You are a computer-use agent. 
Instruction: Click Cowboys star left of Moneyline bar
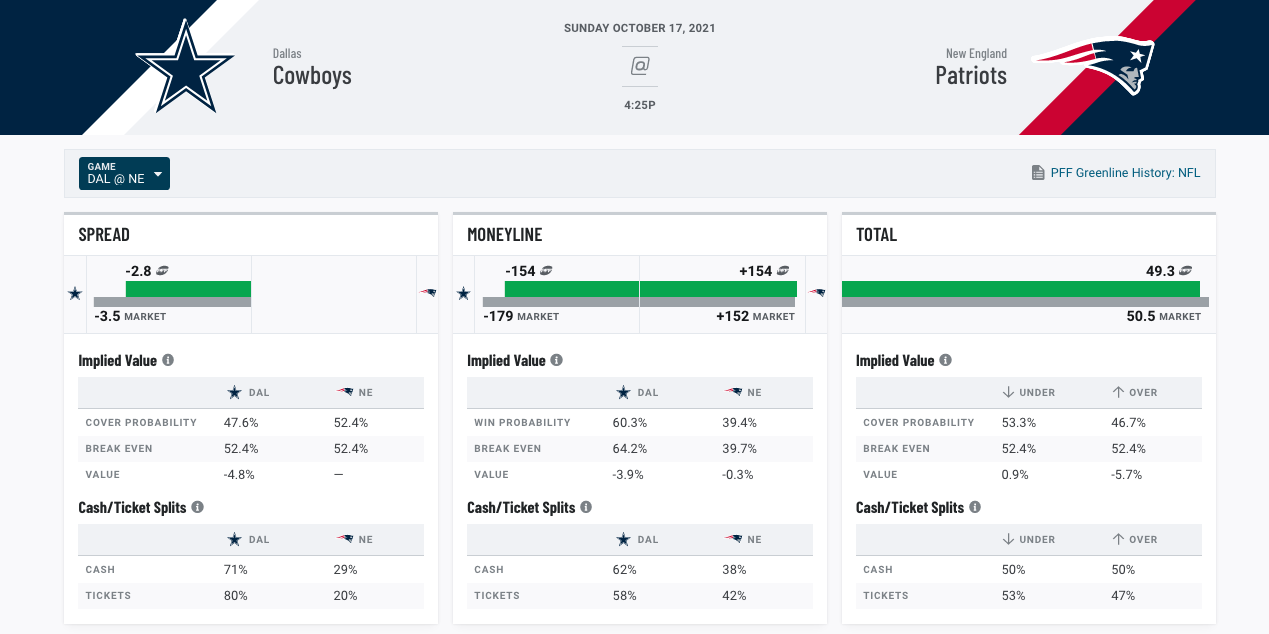(x=463, y=293)
